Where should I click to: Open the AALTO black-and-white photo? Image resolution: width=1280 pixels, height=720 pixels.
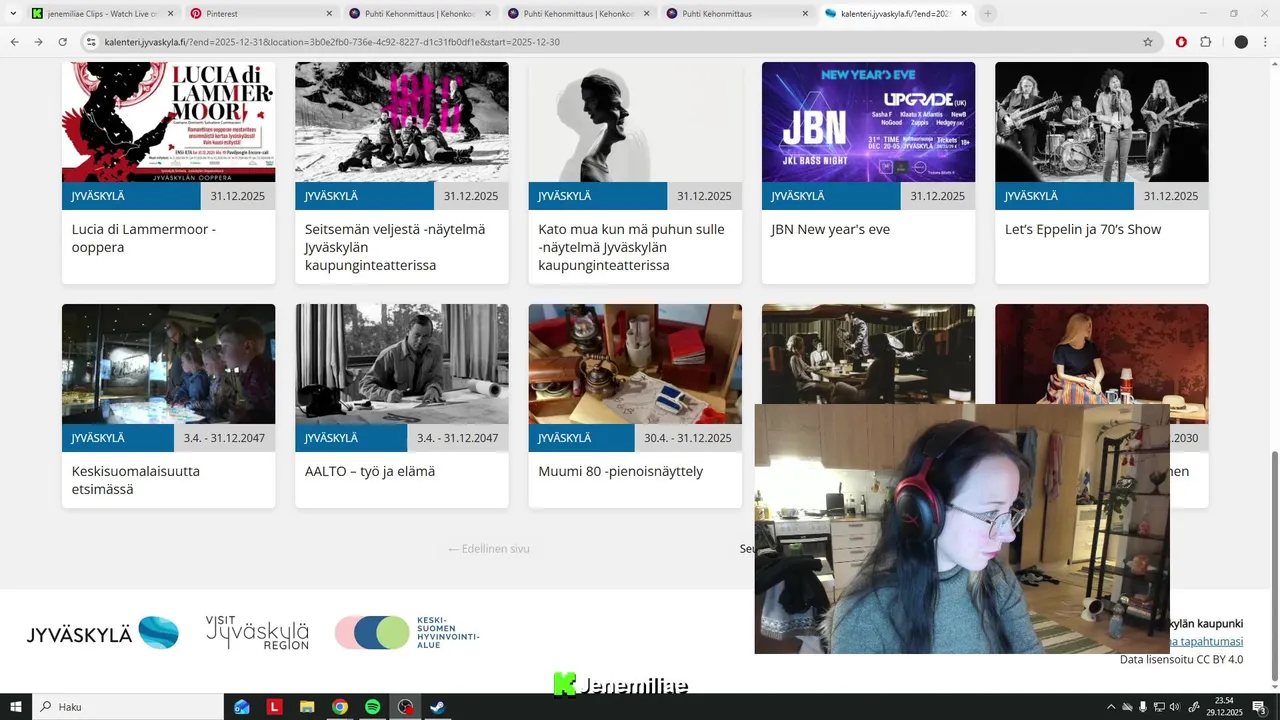[x=402, y=364]
